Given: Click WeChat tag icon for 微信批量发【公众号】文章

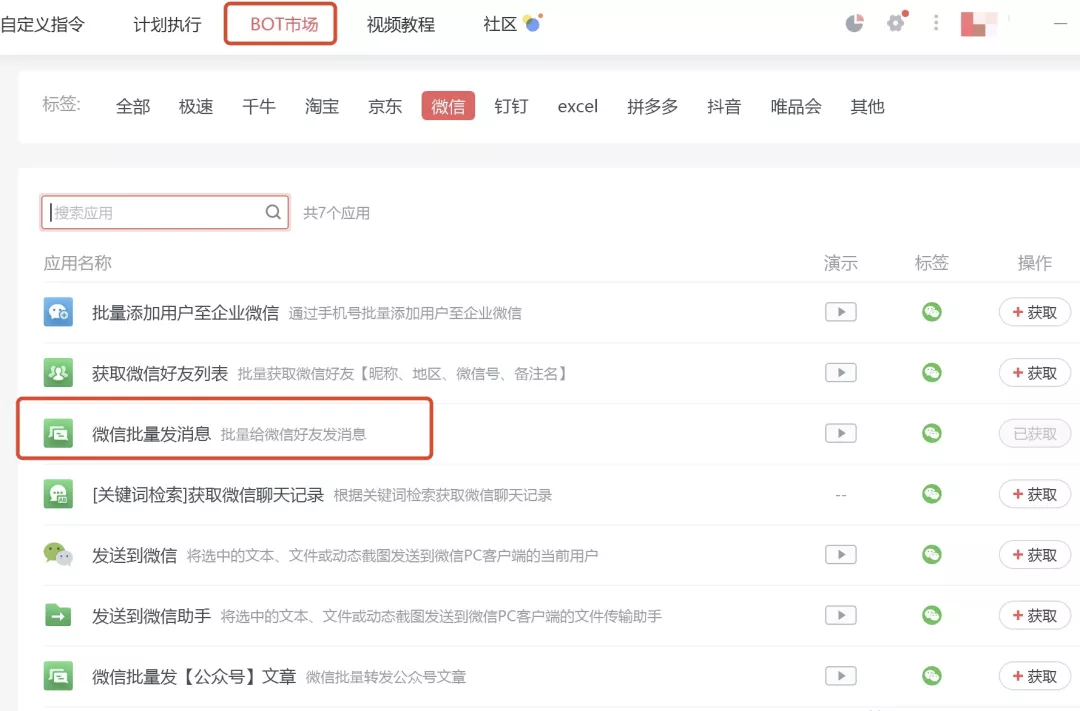Looking at the screenshot, I should click(931, 676).
